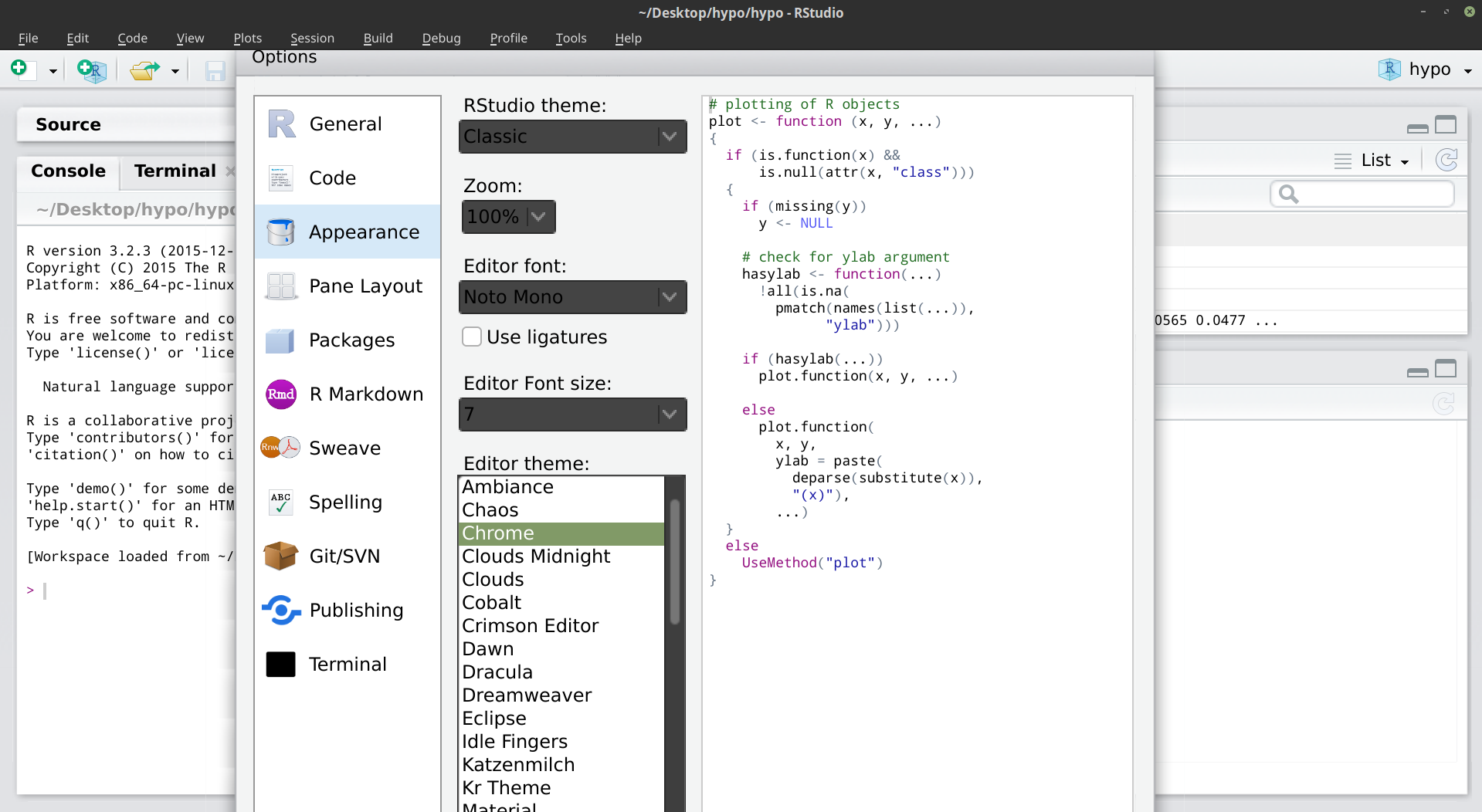The width and height of the screenshot is (1482, 812).
Task: Open the Terminal options category
Action: [348, 664]
